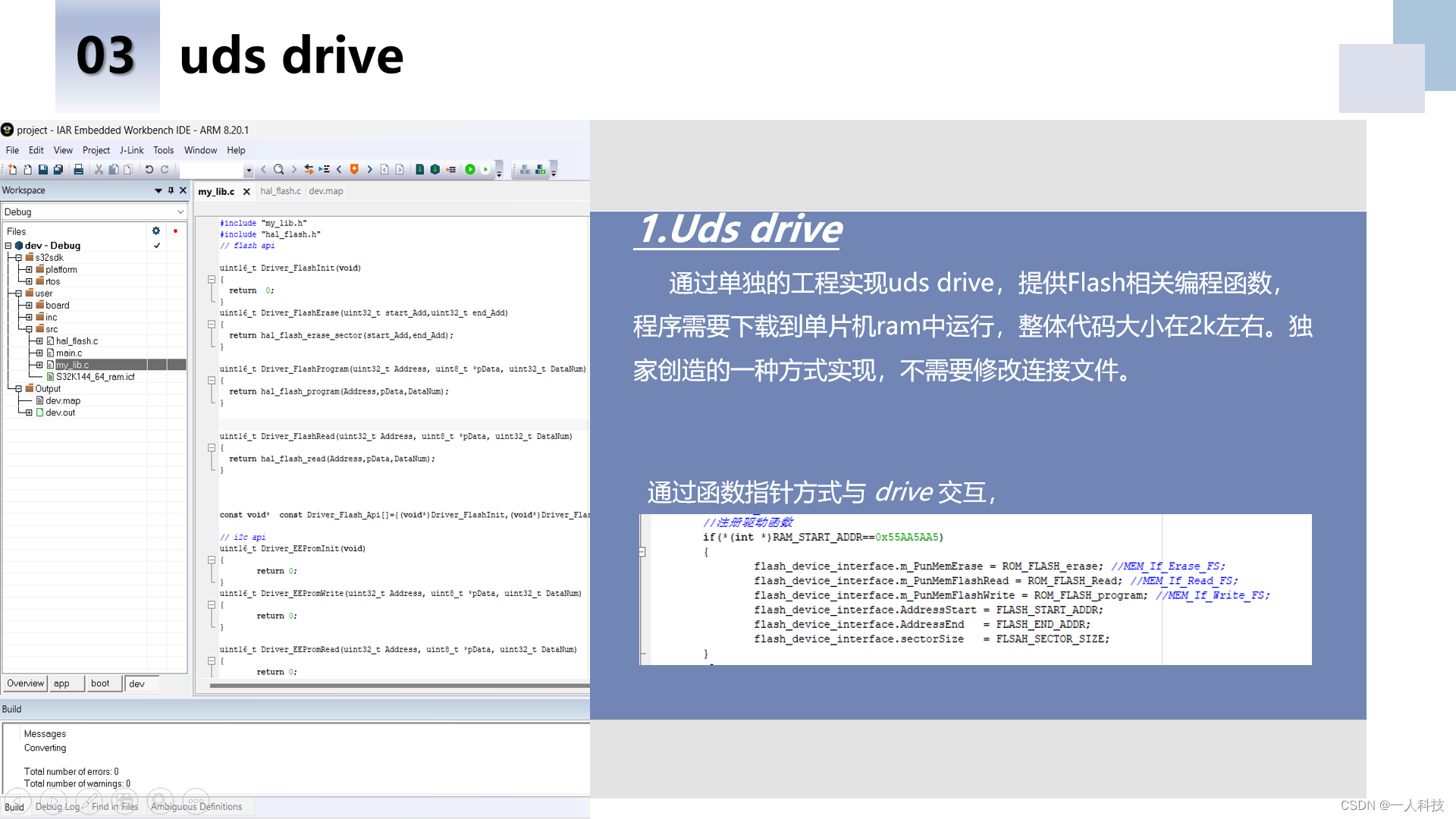Cut the selected text with scissors icon
The height and width of the screenshot is (819, 1456).
(x=99, y=170)
